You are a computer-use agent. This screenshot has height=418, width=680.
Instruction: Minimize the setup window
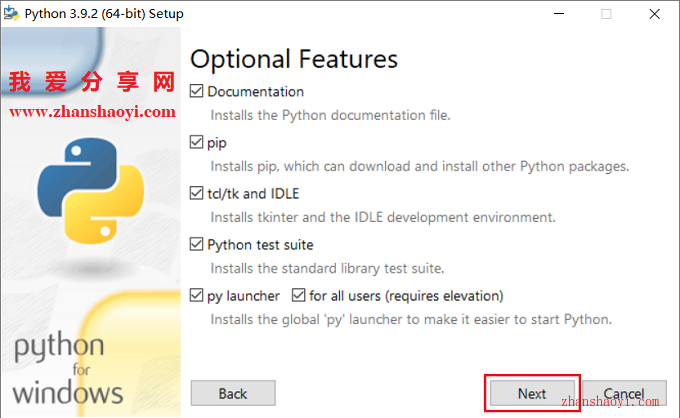click(559, 14)
